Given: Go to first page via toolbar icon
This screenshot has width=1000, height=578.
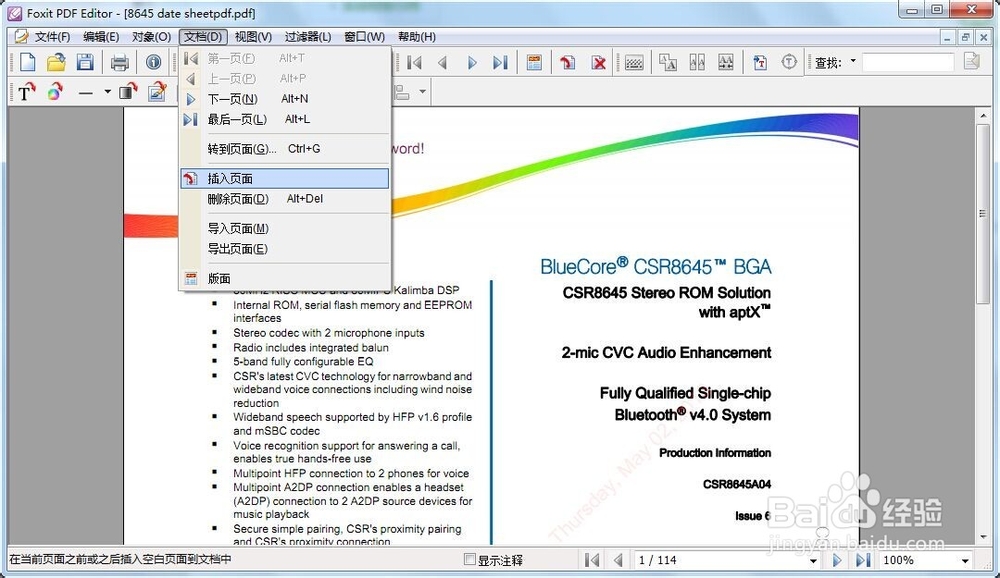Looking at the screenshot, I should [x=415, y=63].
